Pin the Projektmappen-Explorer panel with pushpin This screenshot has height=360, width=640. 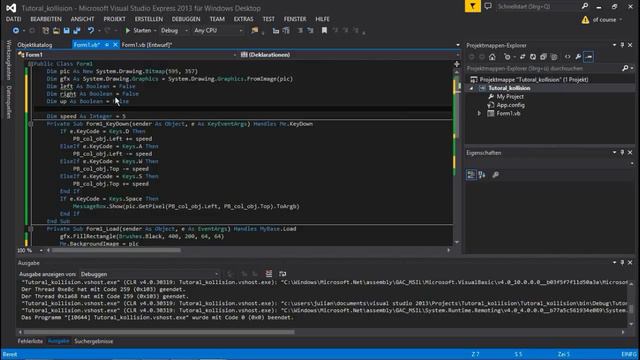click(622, 45)
